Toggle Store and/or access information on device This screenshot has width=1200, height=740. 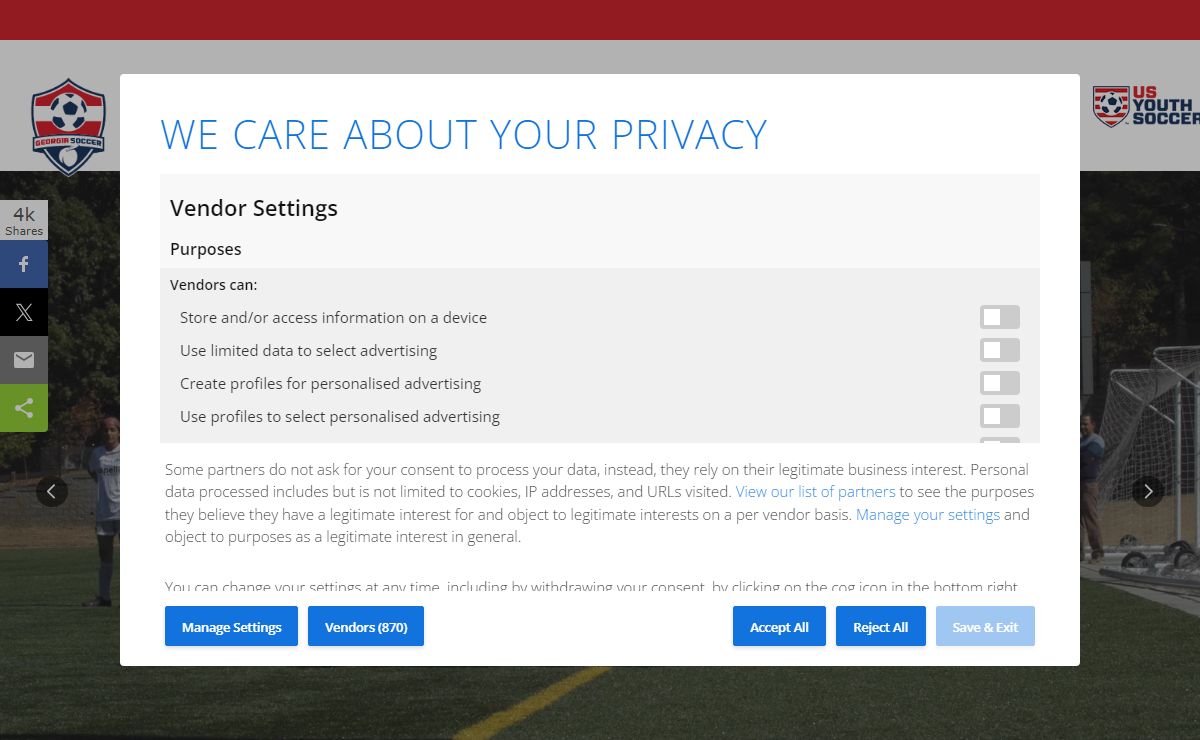point(1000,317)
